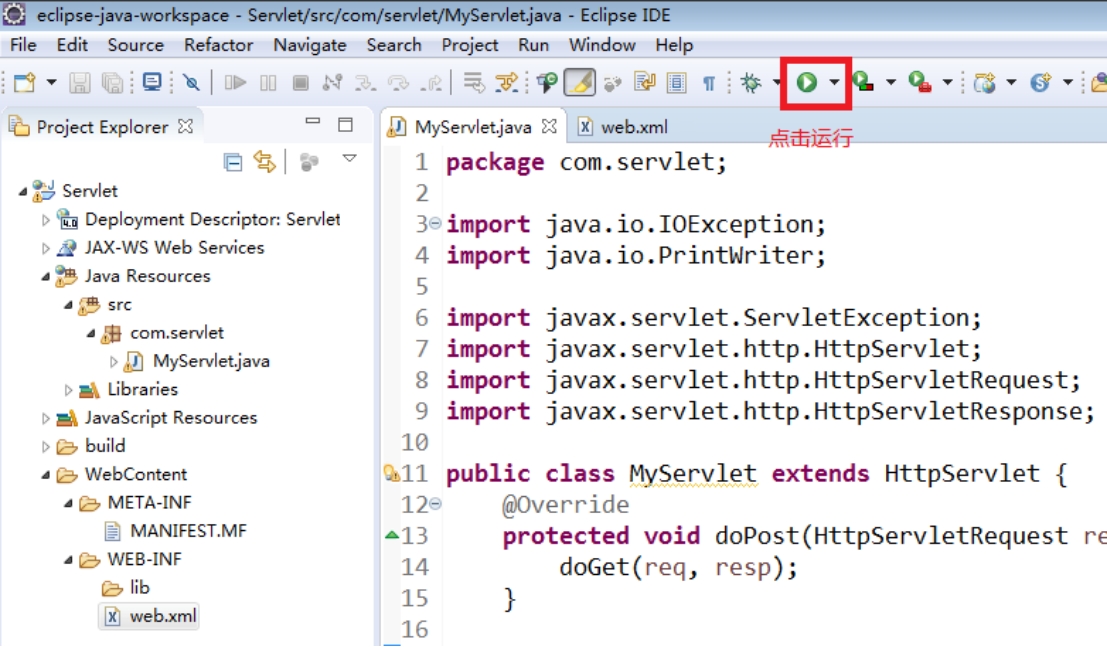Open Project Explorer View Menu triangle

[x=349, y=158]
